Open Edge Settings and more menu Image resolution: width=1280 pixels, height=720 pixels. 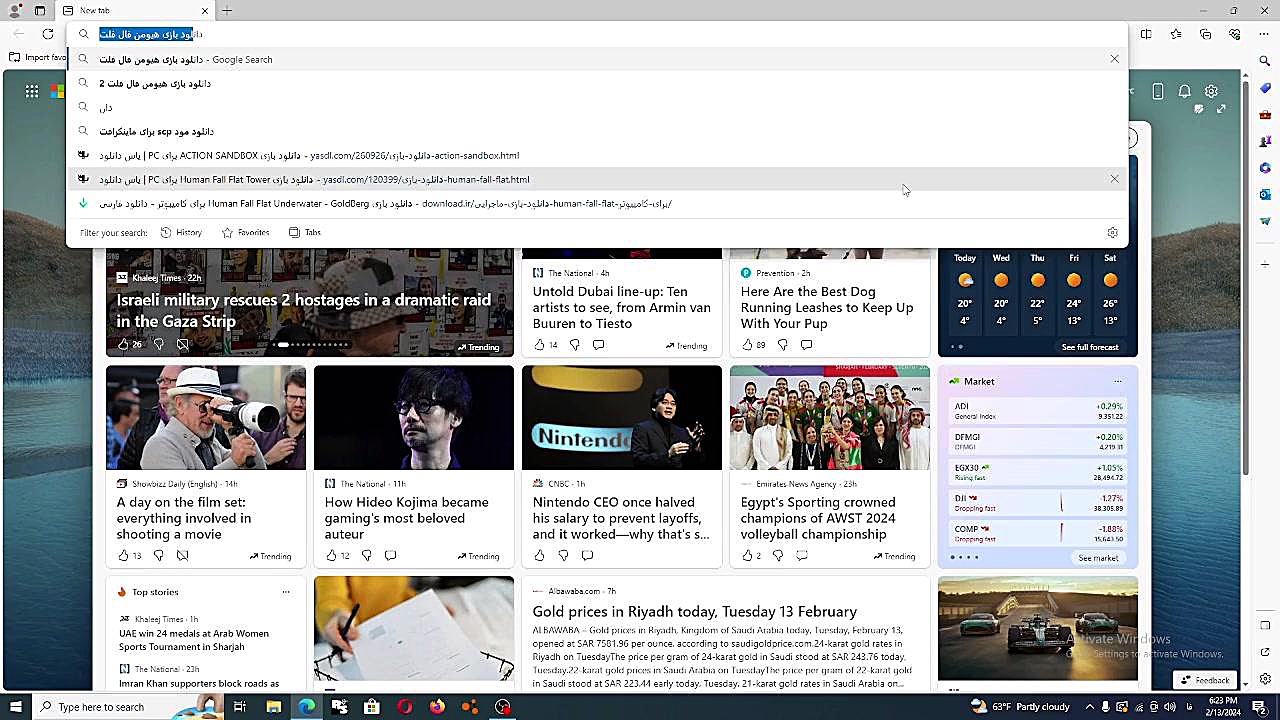pyautogui.click(x=1265, y=34)
